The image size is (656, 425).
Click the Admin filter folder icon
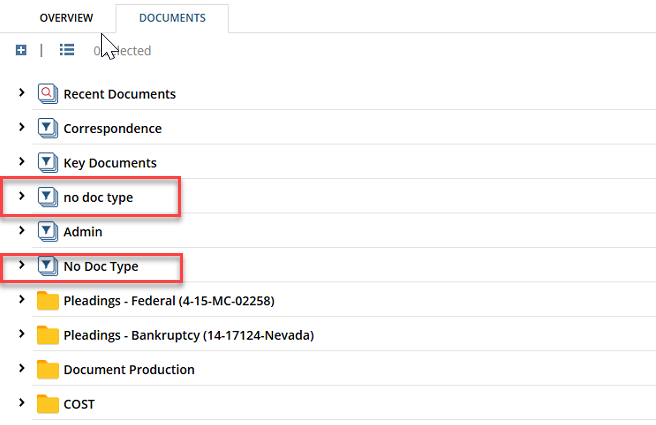[x=48, y=232]
